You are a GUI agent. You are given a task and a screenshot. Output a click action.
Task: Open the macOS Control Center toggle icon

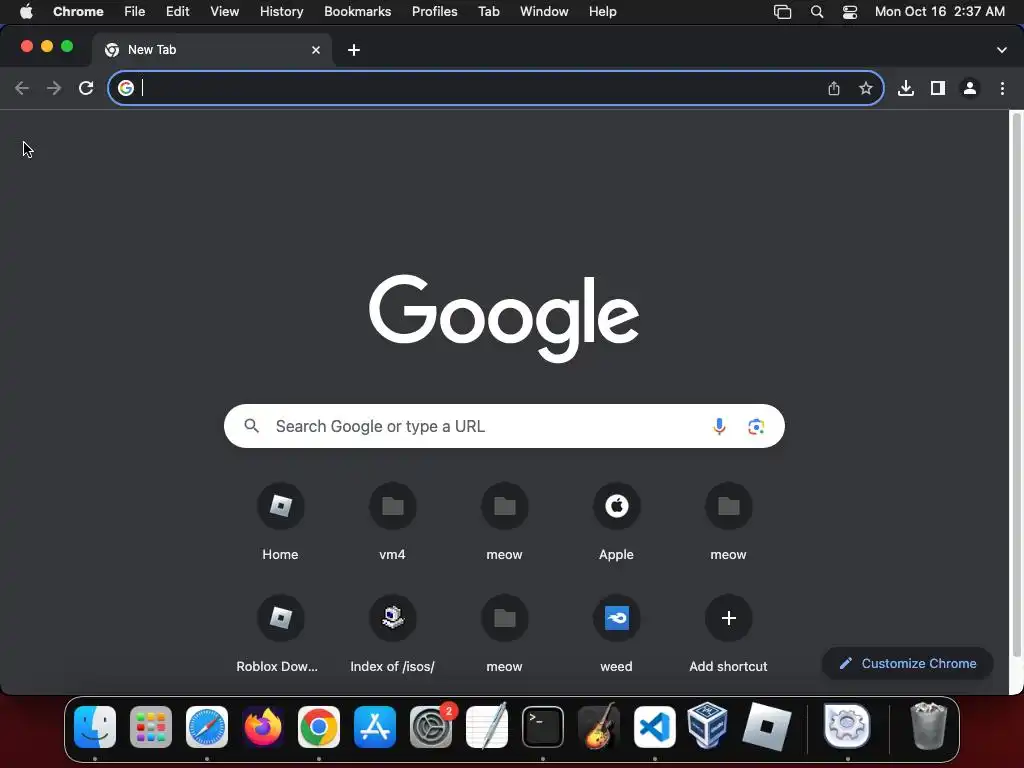click(x=850, y=12)
